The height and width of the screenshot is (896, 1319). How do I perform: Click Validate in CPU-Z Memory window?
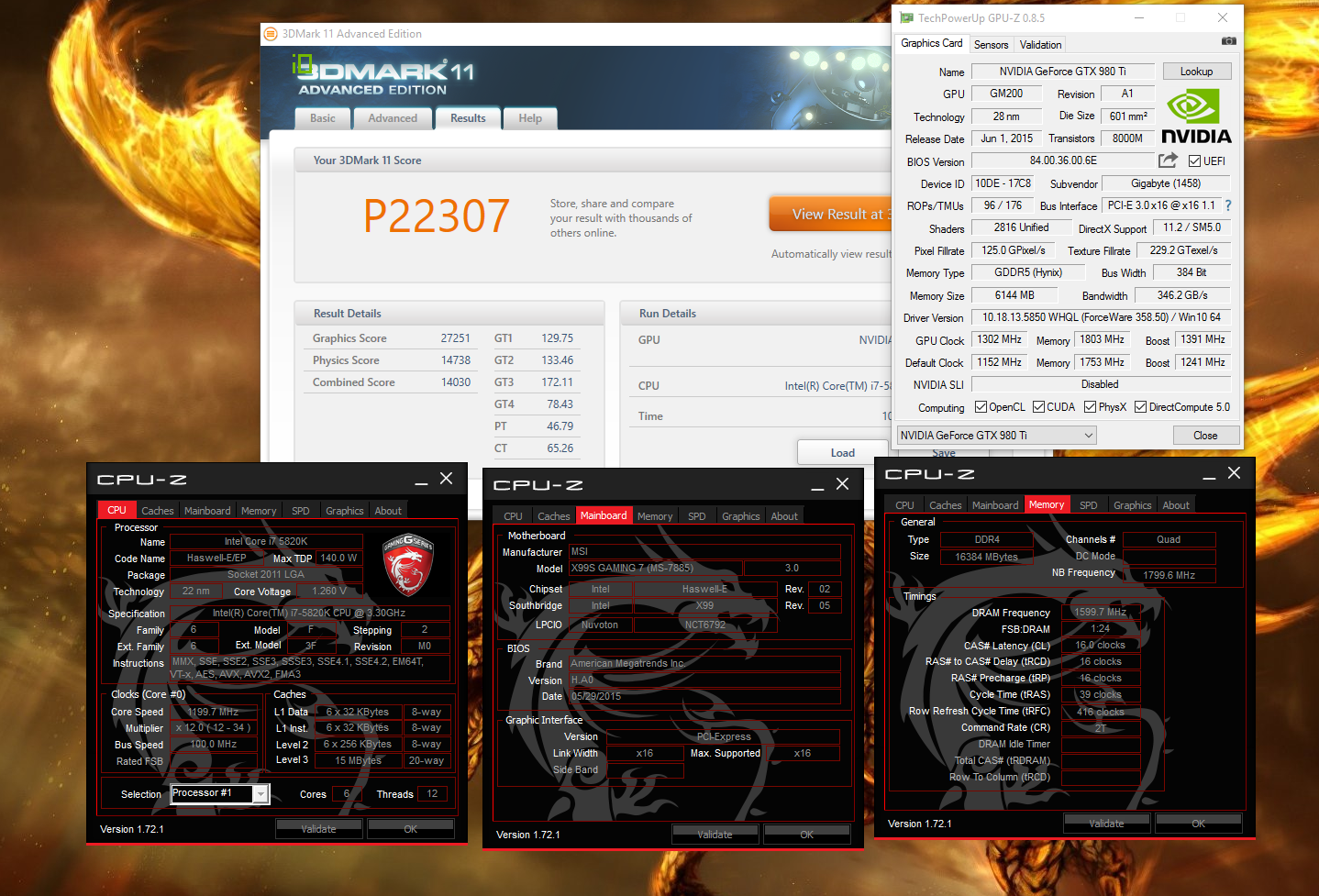(x=1107, y=824)
